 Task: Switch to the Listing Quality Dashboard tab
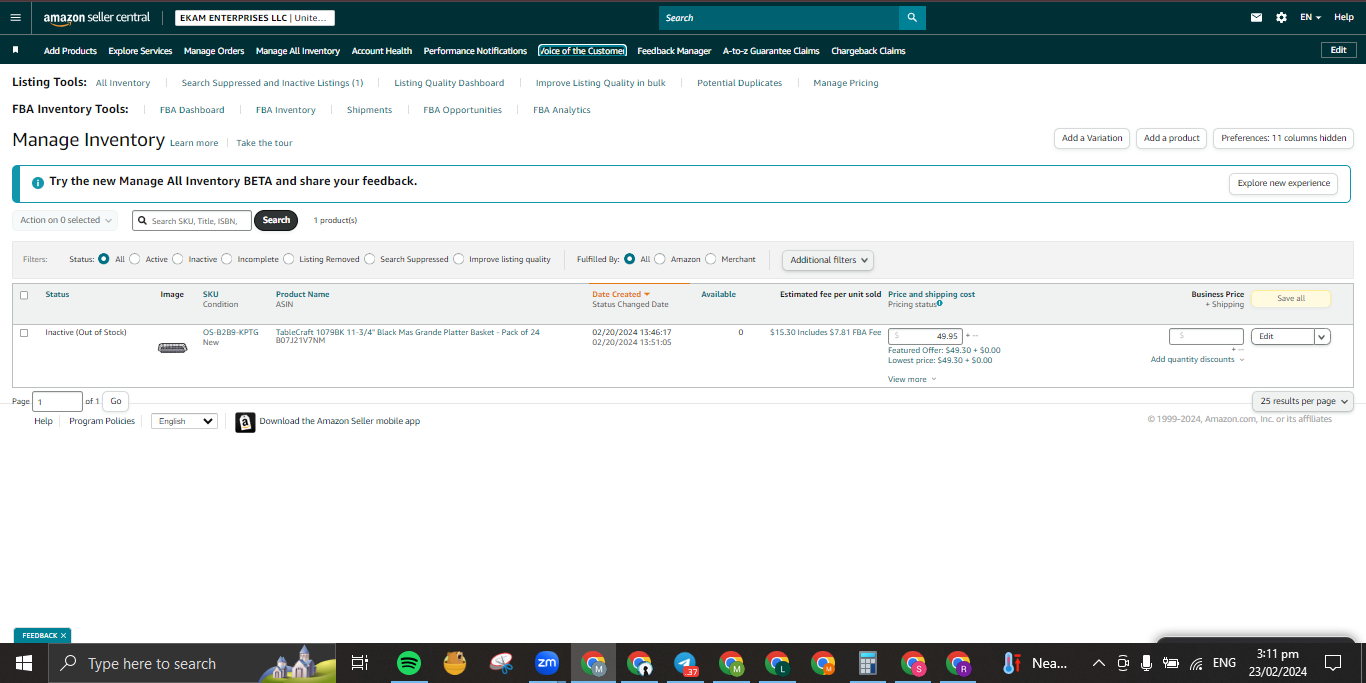[449, 83]
